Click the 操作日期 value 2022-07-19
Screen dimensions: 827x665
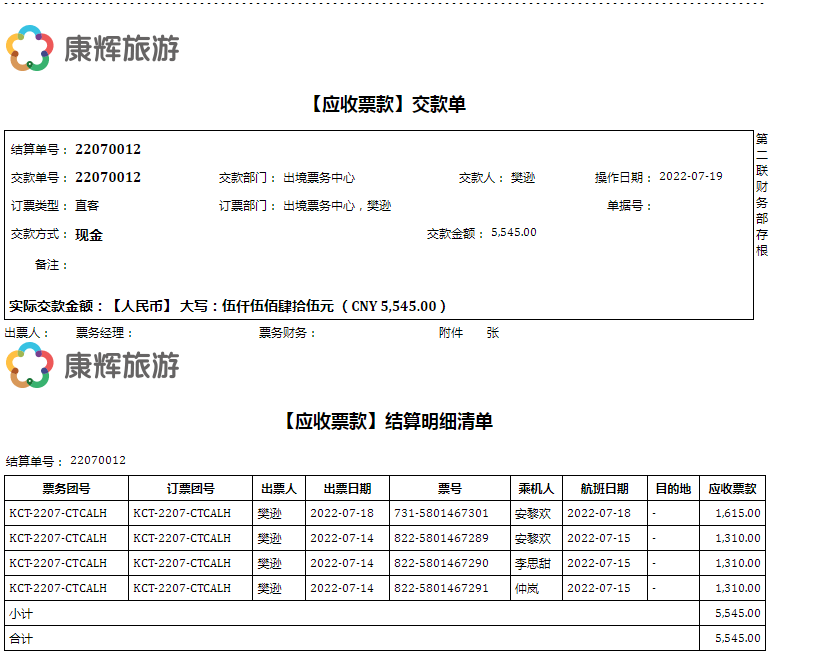690,177
